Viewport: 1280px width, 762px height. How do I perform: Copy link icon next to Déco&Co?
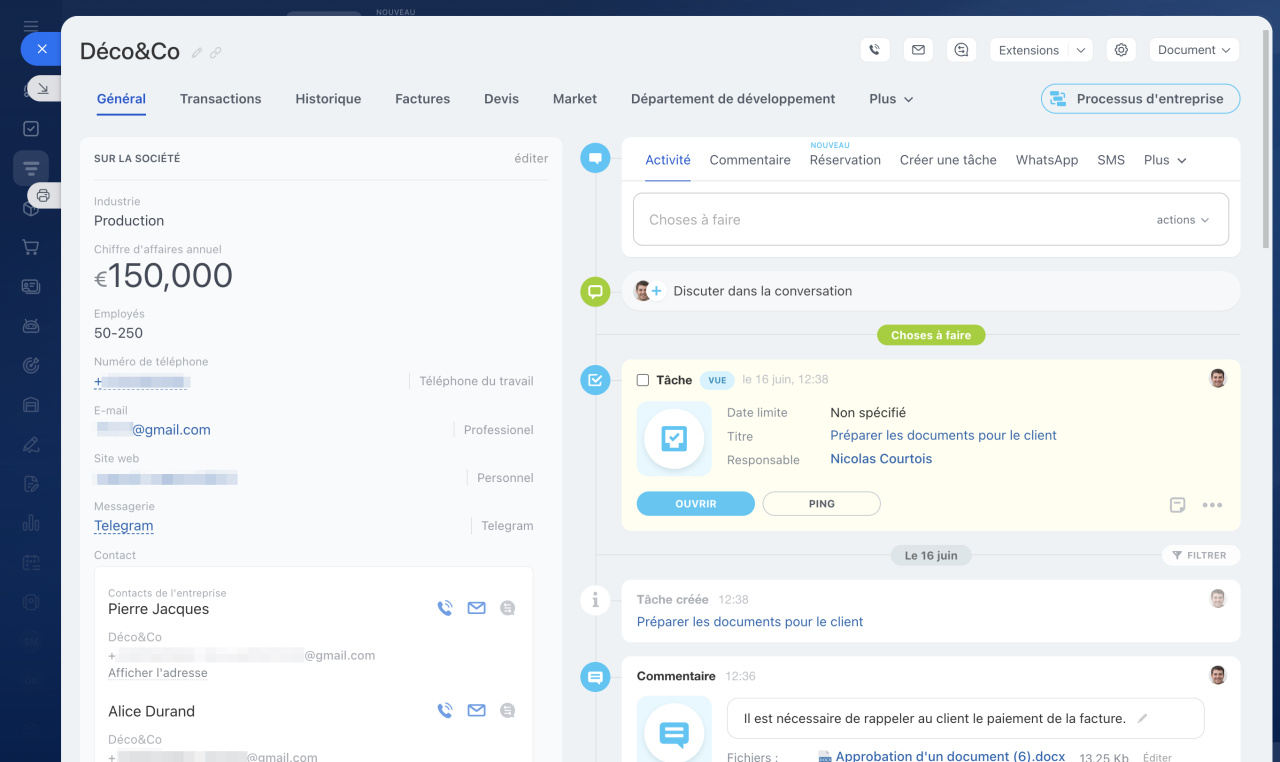tap(216, 52)
